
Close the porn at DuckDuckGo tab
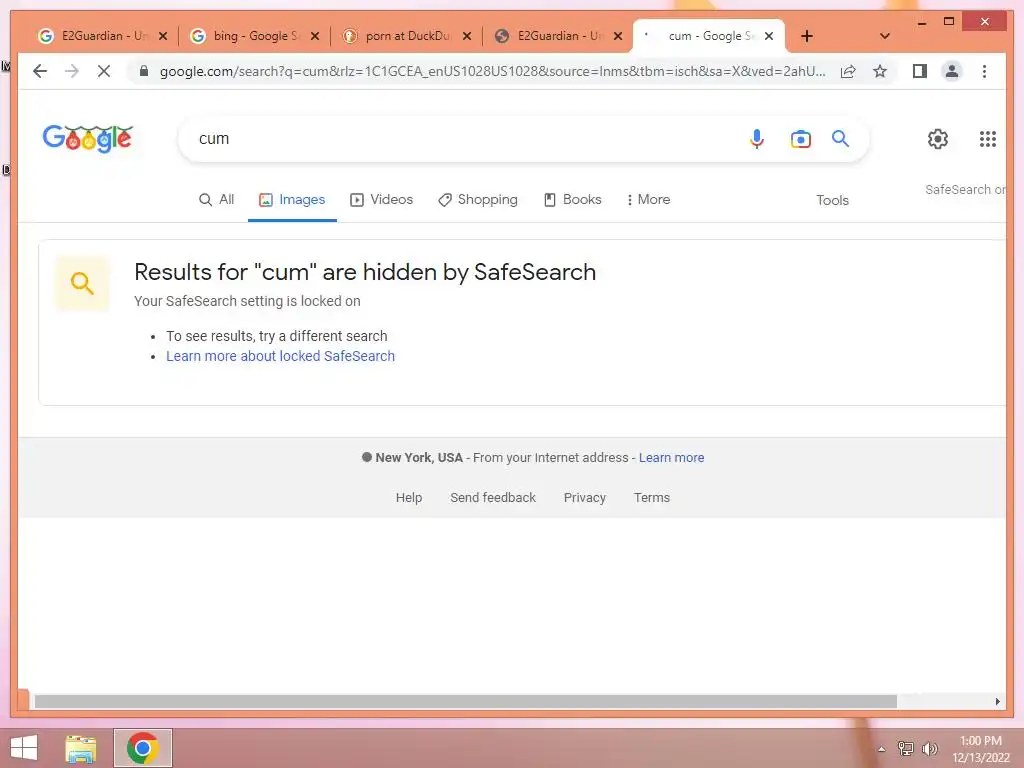point(467,36)
